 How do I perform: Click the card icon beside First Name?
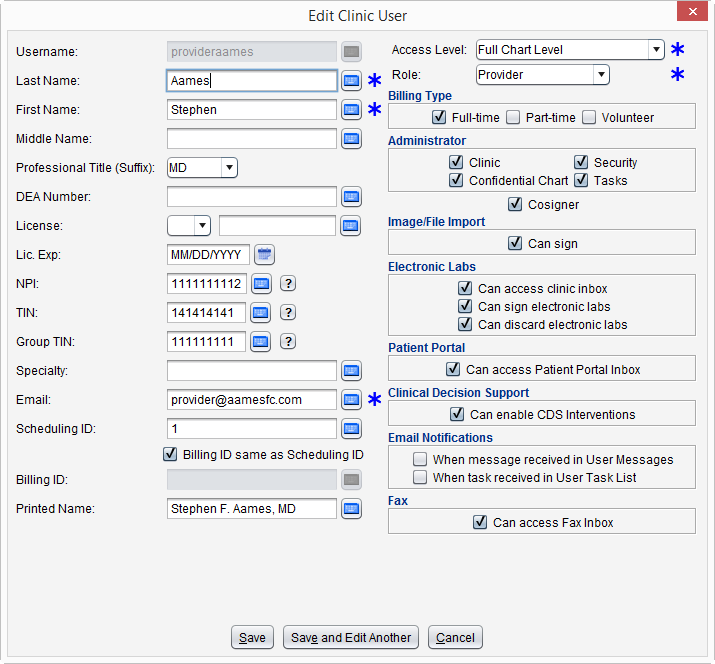tap(351, 109)
